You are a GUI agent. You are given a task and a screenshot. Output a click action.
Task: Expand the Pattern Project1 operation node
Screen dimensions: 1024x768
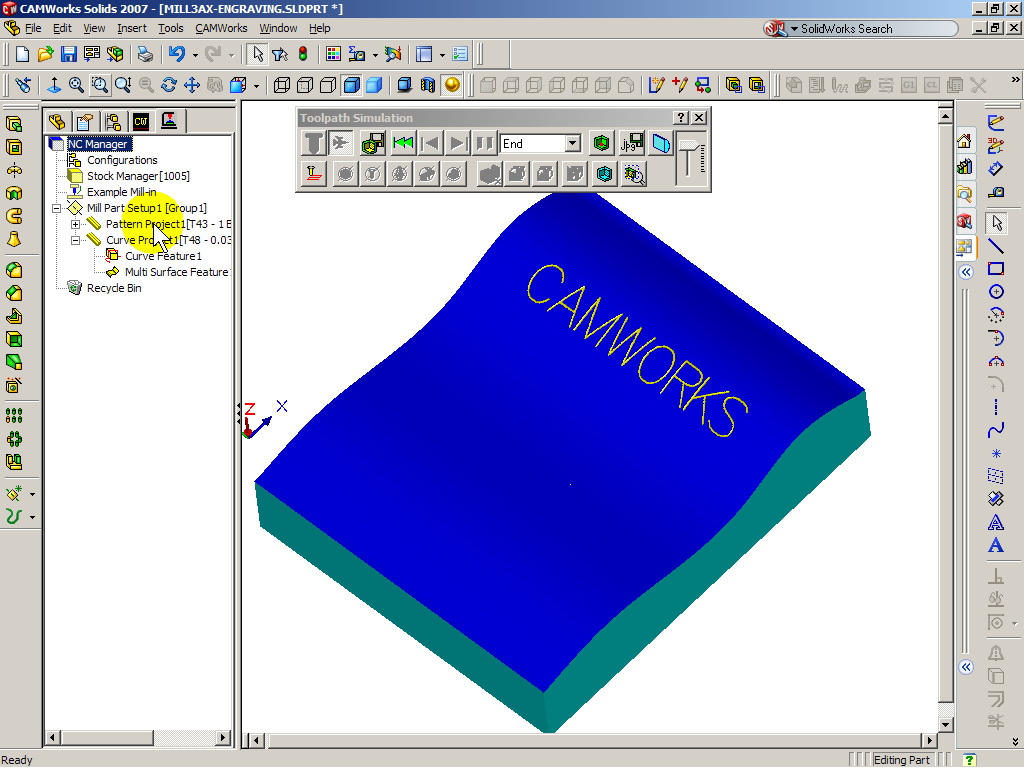coord(76,224)
